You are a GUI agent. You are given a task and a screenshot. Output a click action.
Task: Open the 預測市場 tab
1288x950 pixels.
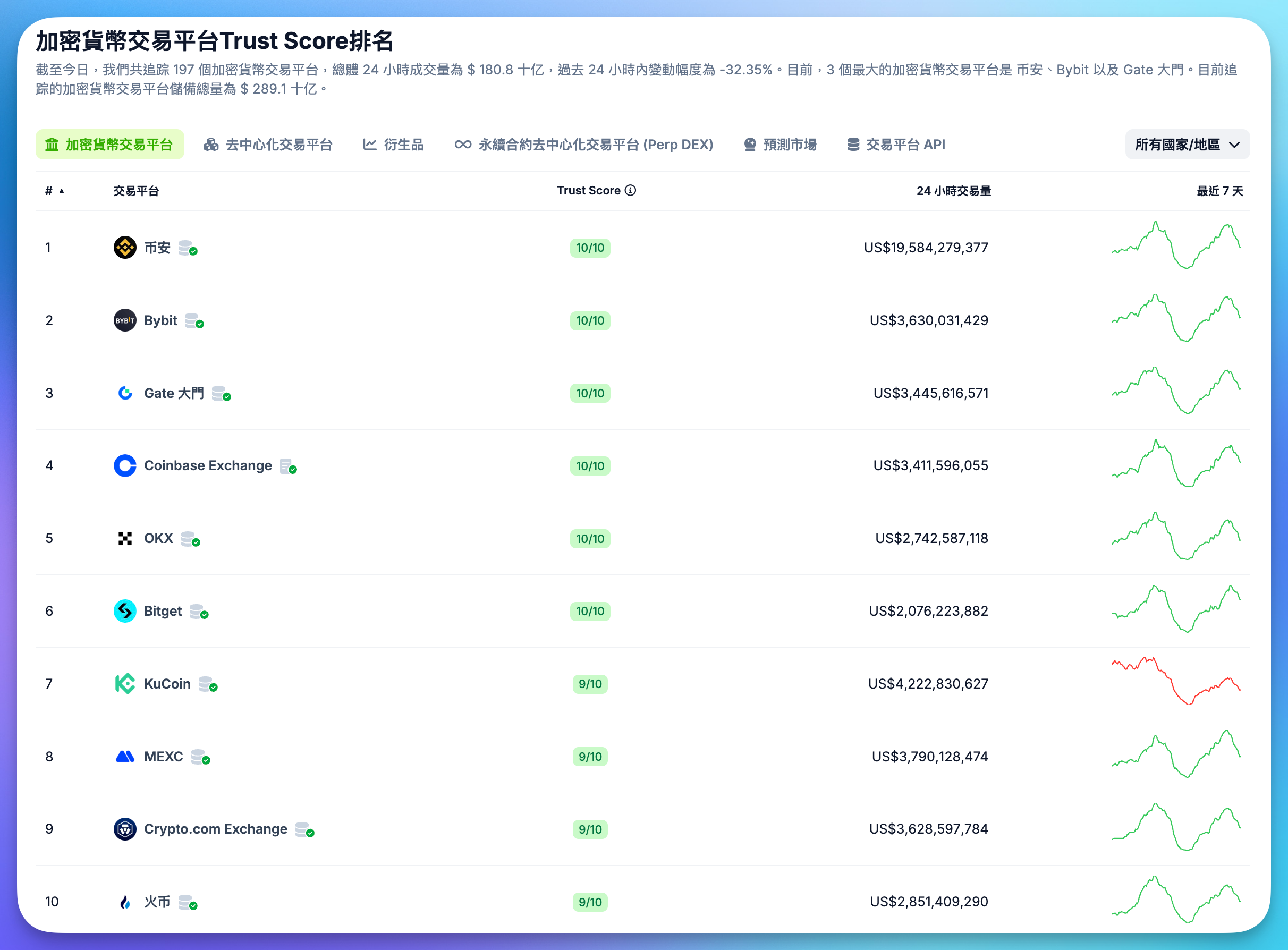coord(780,145)
